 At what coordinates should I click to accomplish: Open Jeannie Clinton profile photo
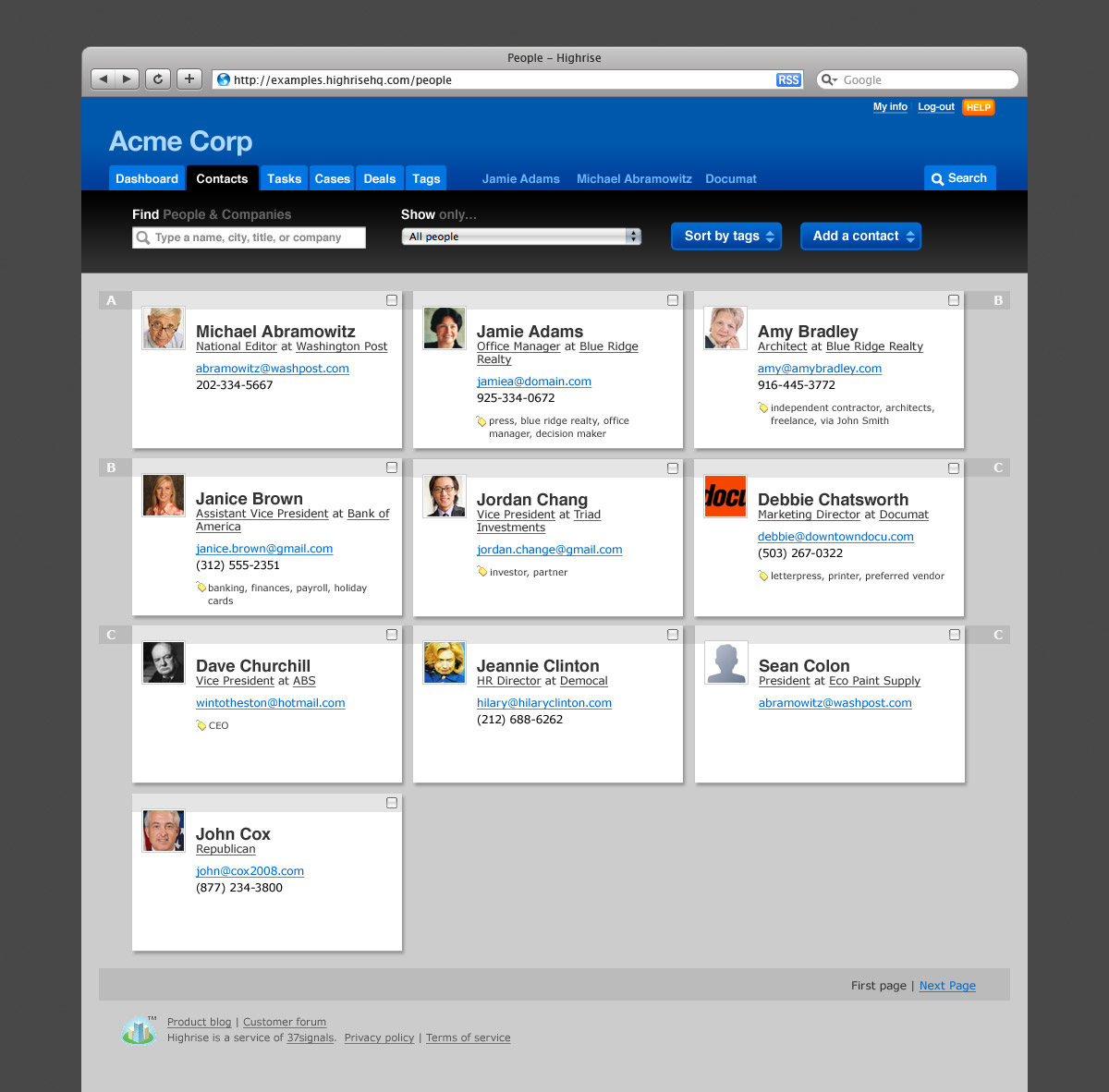[445, 662]
